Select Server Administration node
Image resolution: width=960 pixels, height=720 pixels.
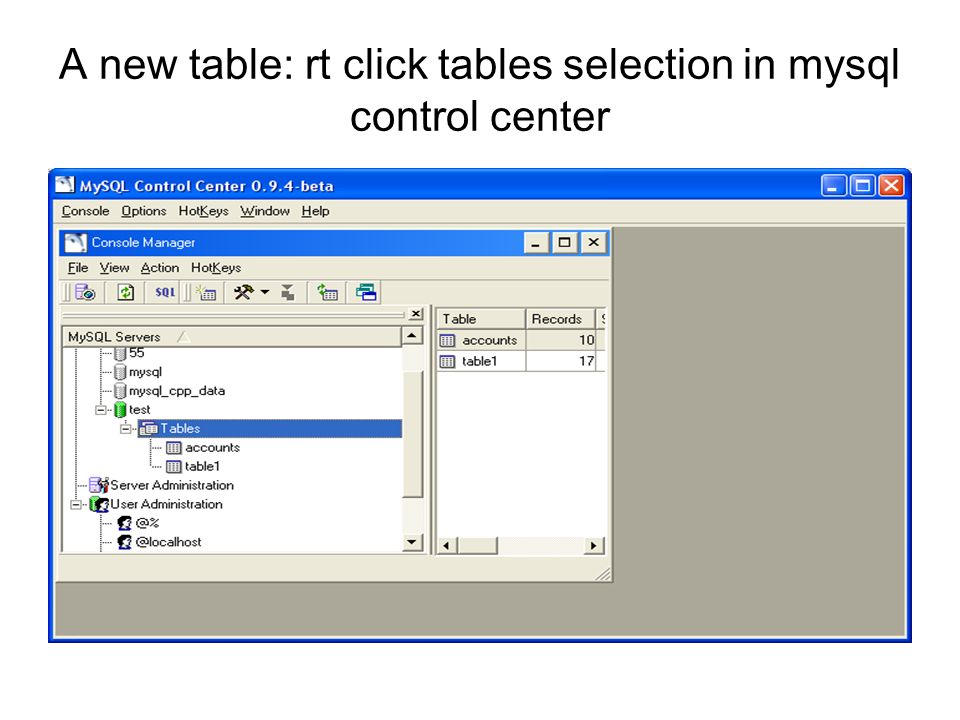[x=172, y=486]
